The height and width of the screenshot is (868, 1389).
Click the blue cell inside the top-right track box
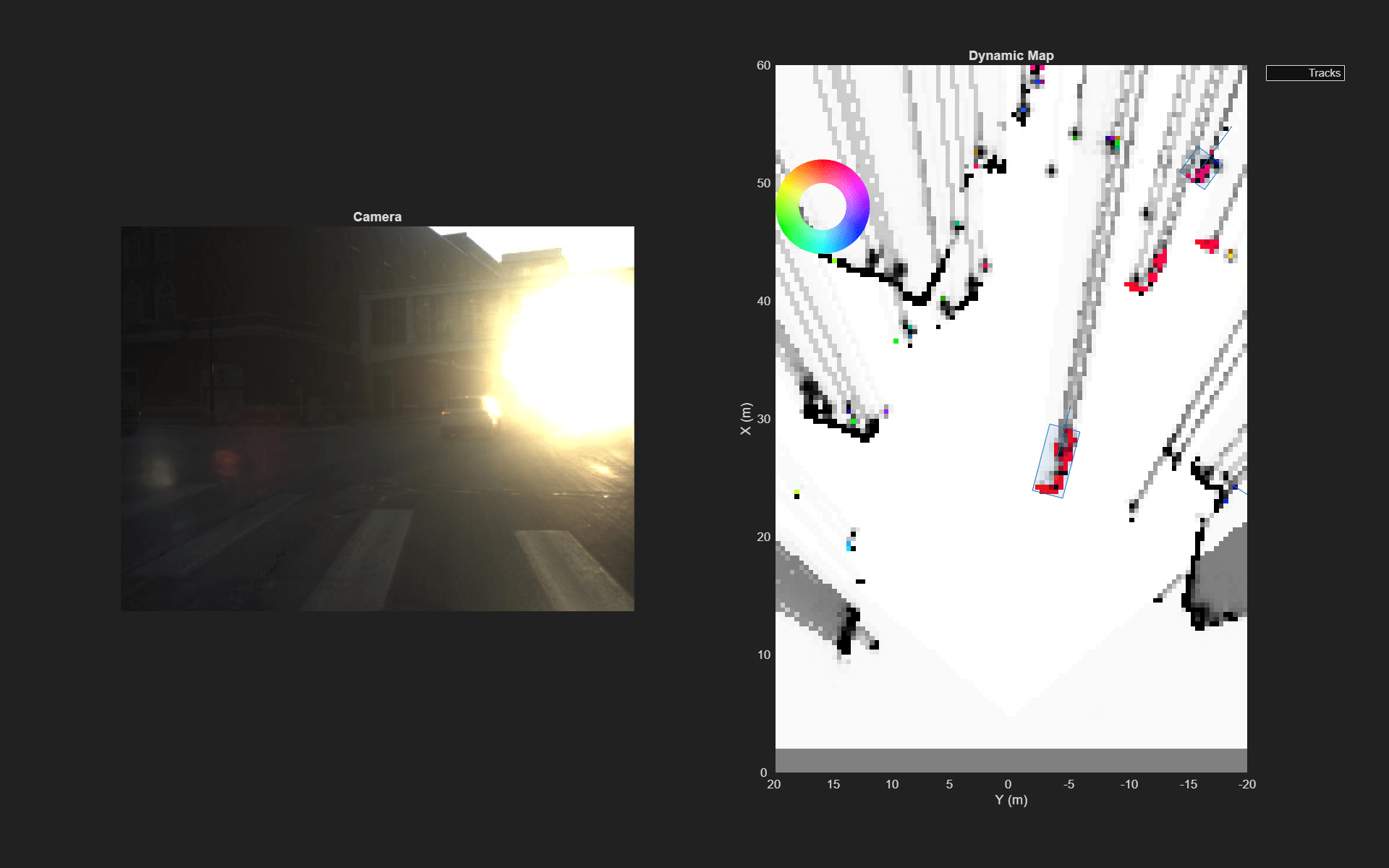pyautogui.click(x=1216, y=161)
